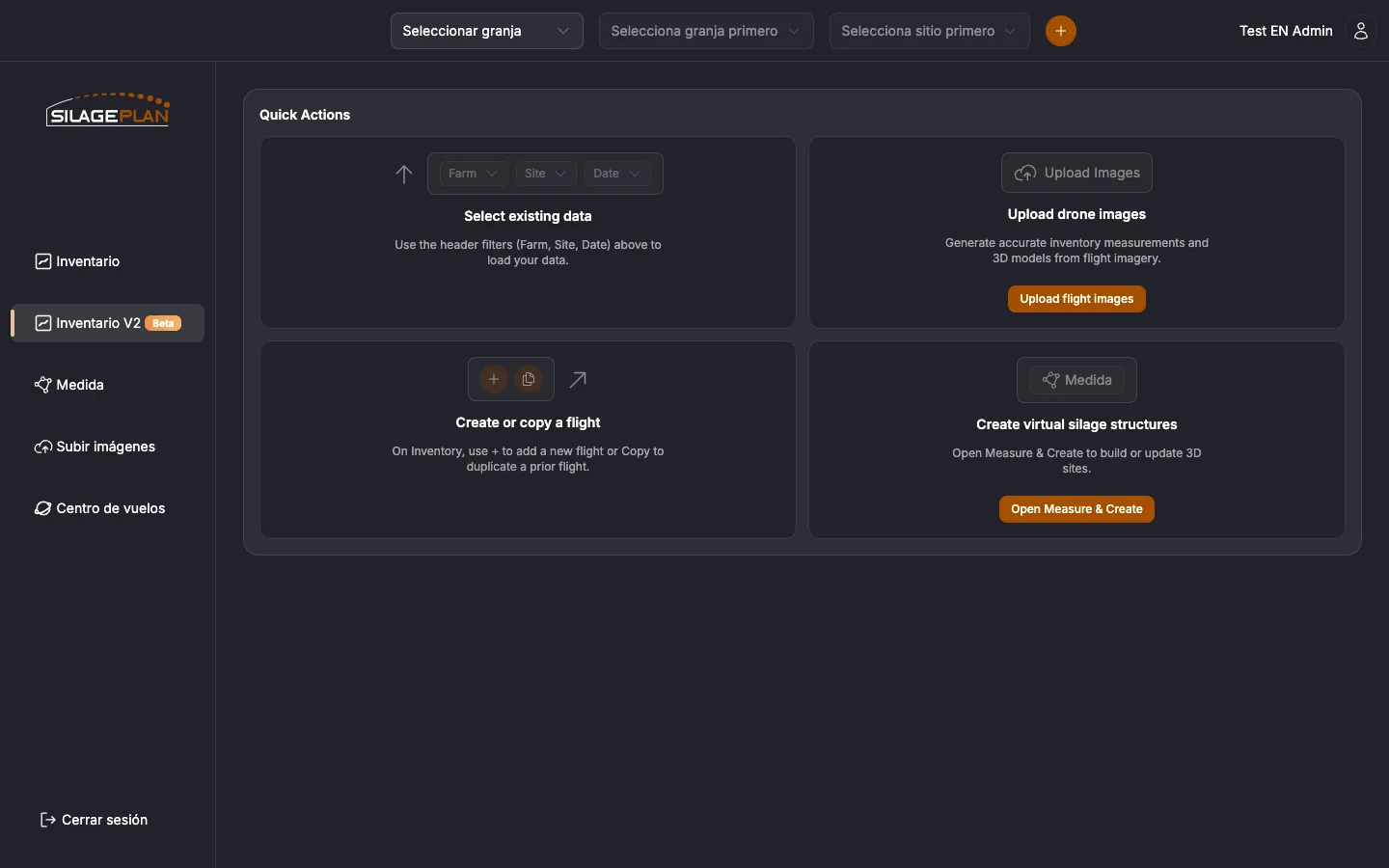Click the Inventario chart icon in sidebar
This screenshot has width=1389, height=868.
pos(43,261)
